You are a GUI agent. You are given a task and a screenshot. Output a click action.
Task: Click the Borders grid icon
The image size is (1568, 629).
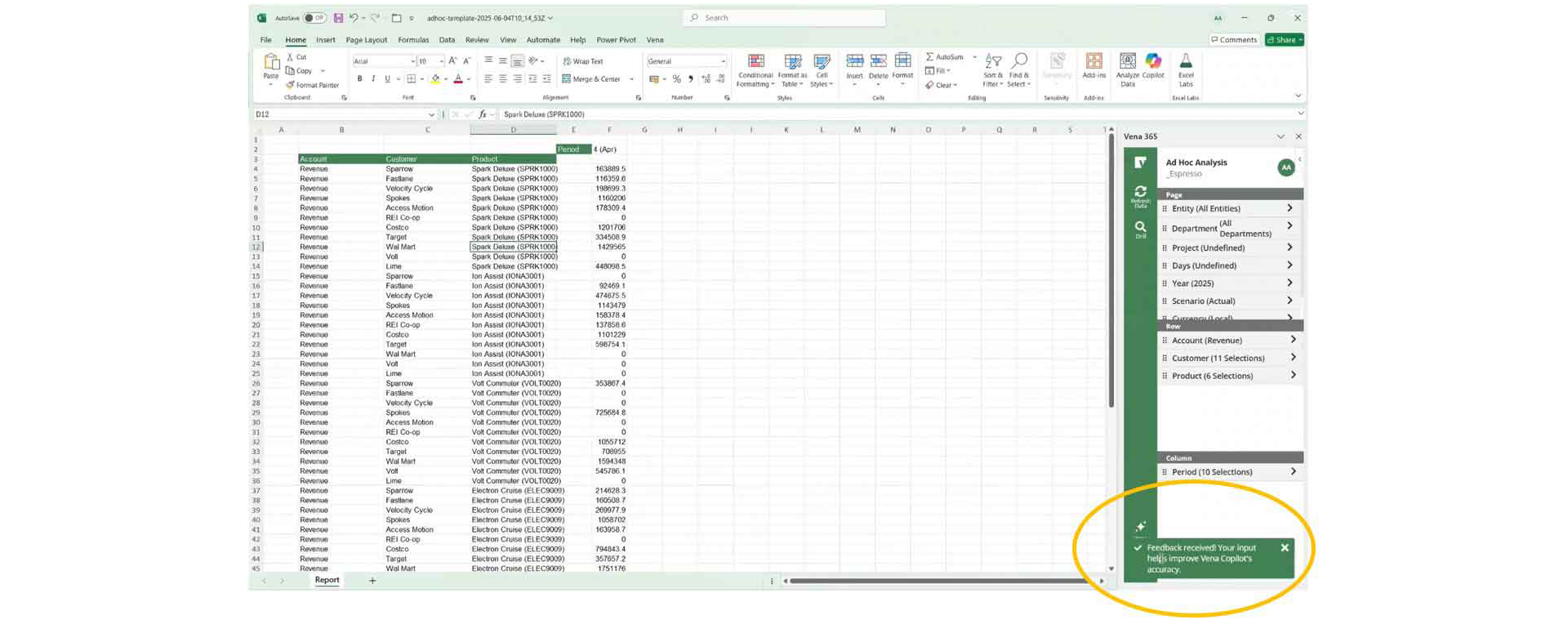[412, 79]
